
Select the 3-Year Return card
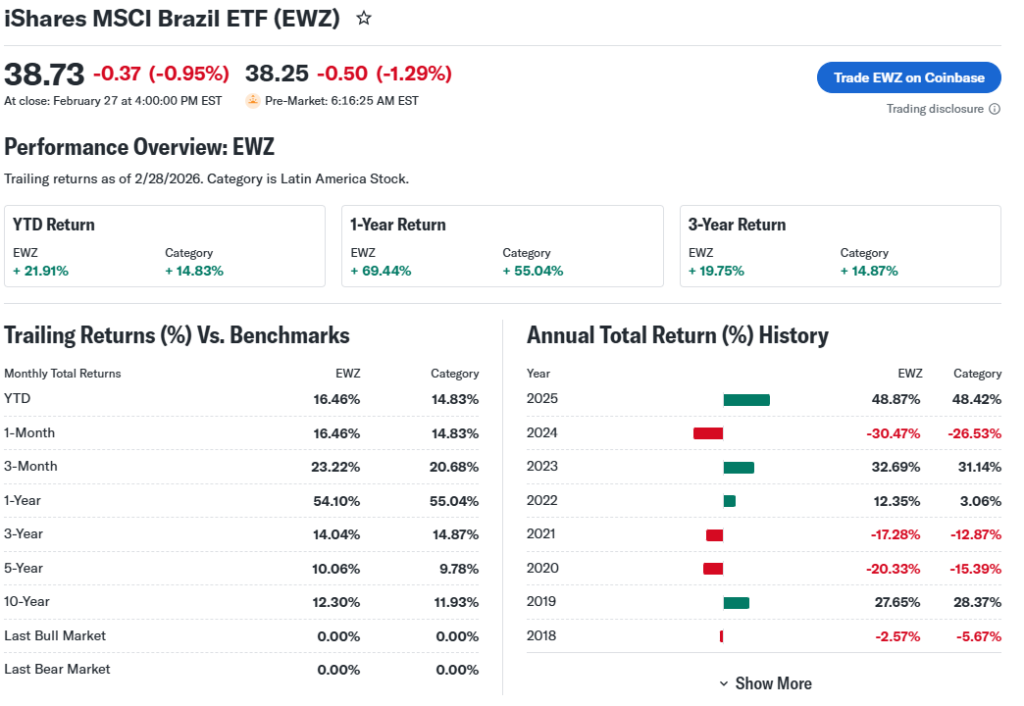[x=840, y=246]
